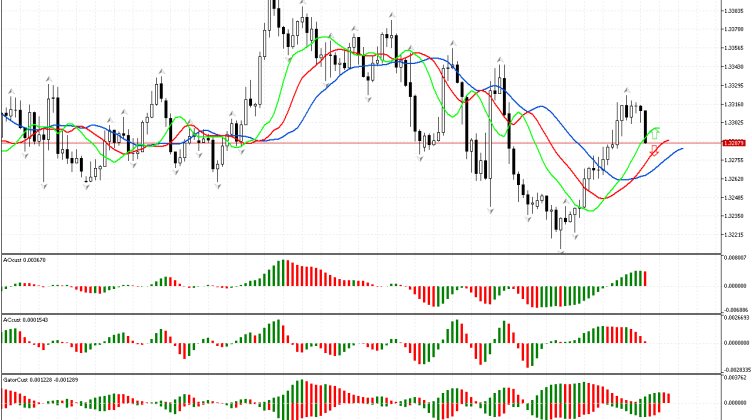The width and height of the screenshot is (752, 420).
Task: Click the red down arrow signal
Action: tap(654, 151)
